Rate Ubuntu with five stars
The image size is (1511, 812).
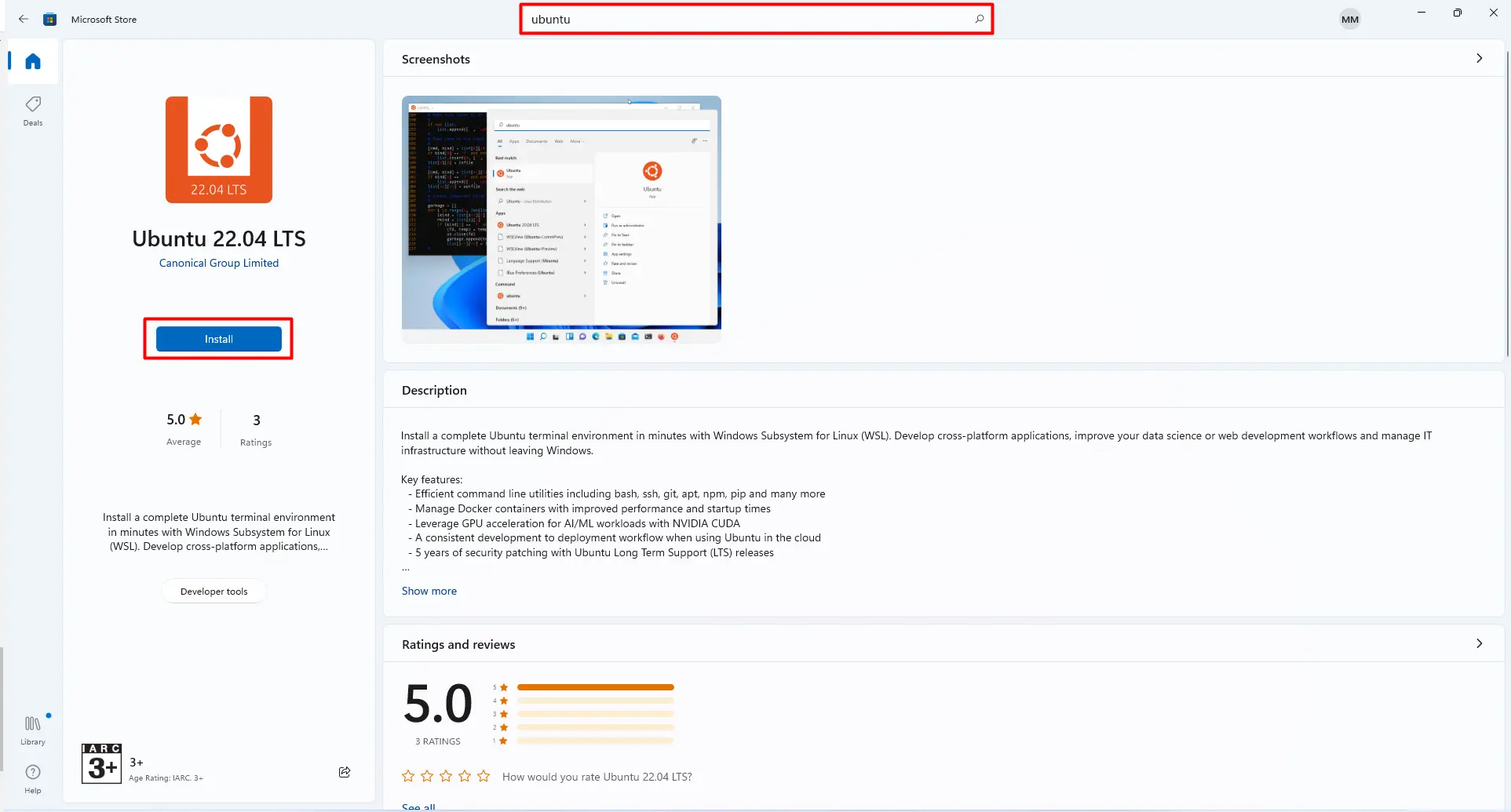coord(484,776)
